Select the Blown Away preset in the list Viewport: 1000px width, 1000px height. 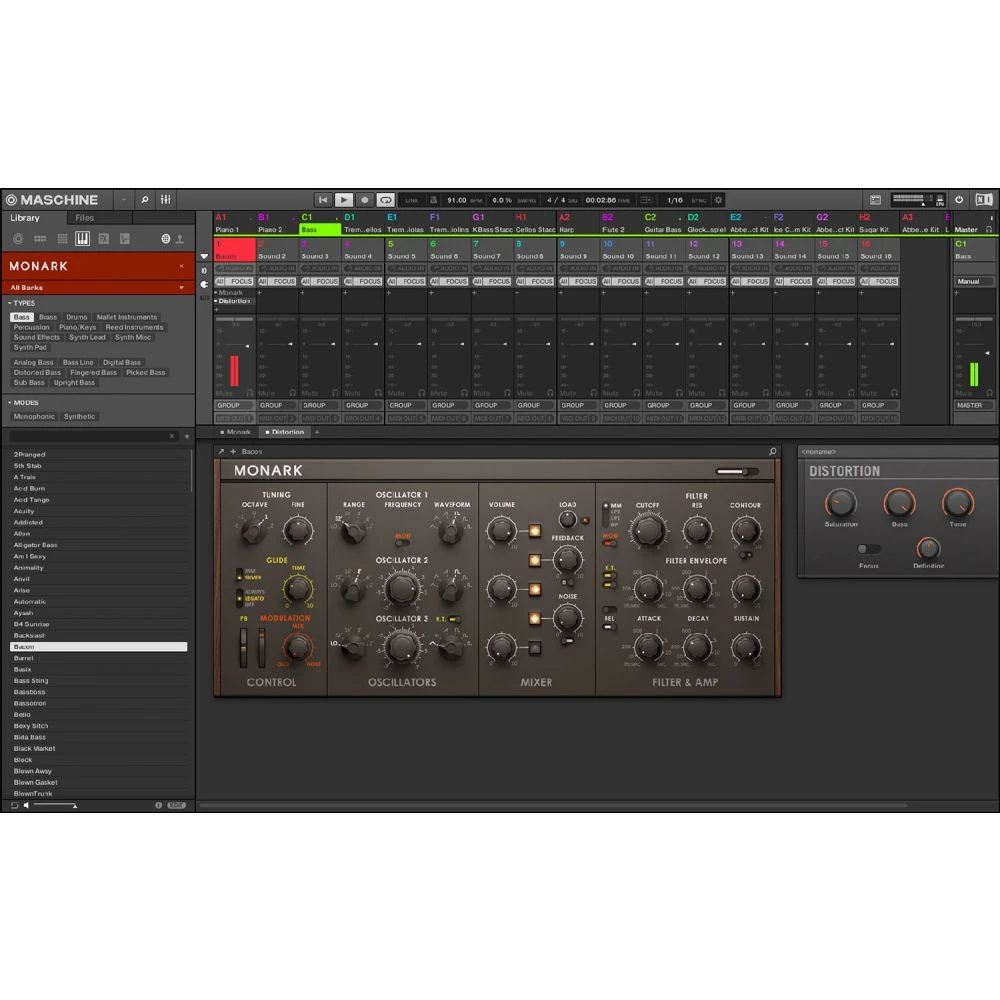(34, 771)
